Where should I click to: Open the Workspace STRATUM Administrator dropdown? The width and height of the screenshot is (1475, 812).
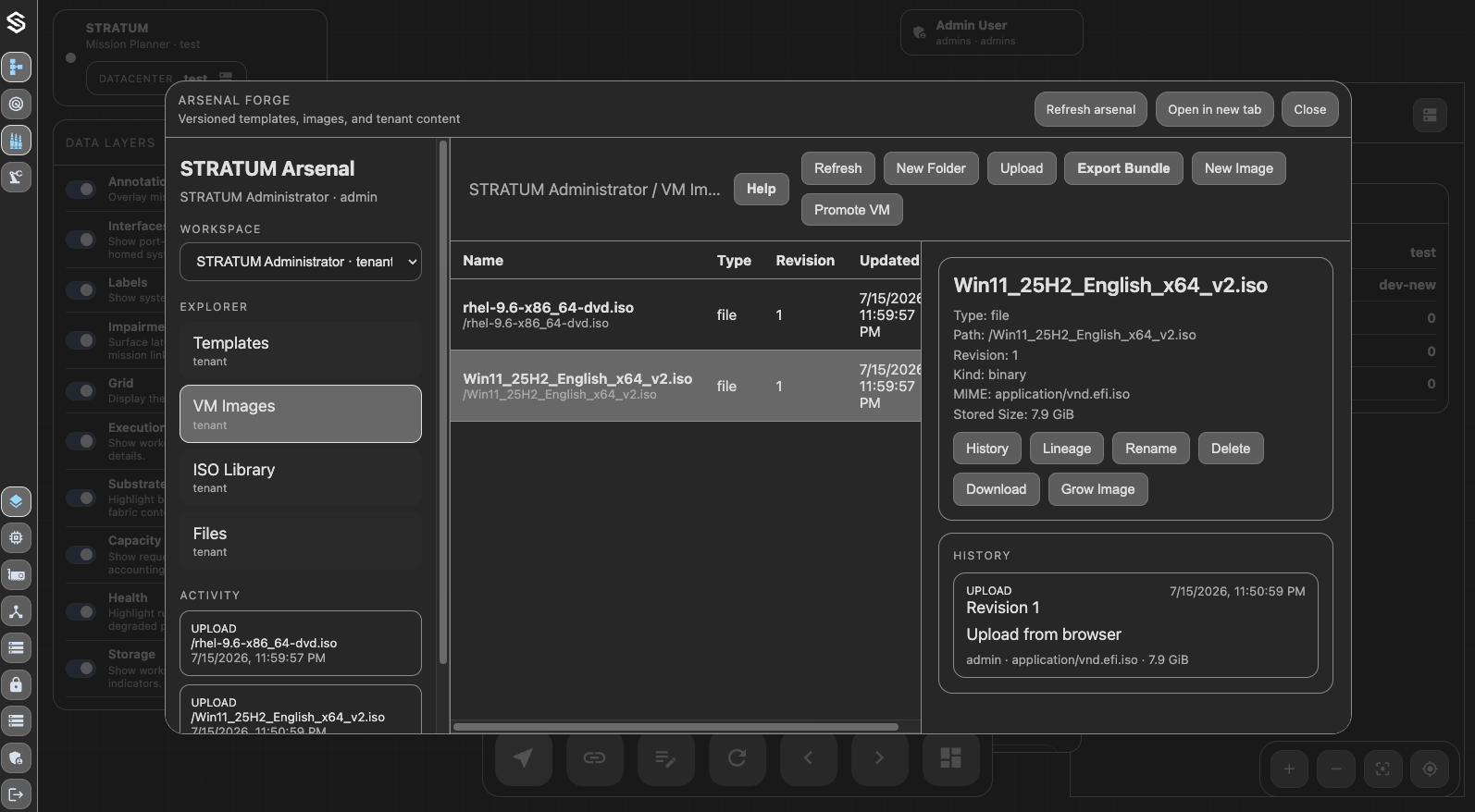pos(301,262)
